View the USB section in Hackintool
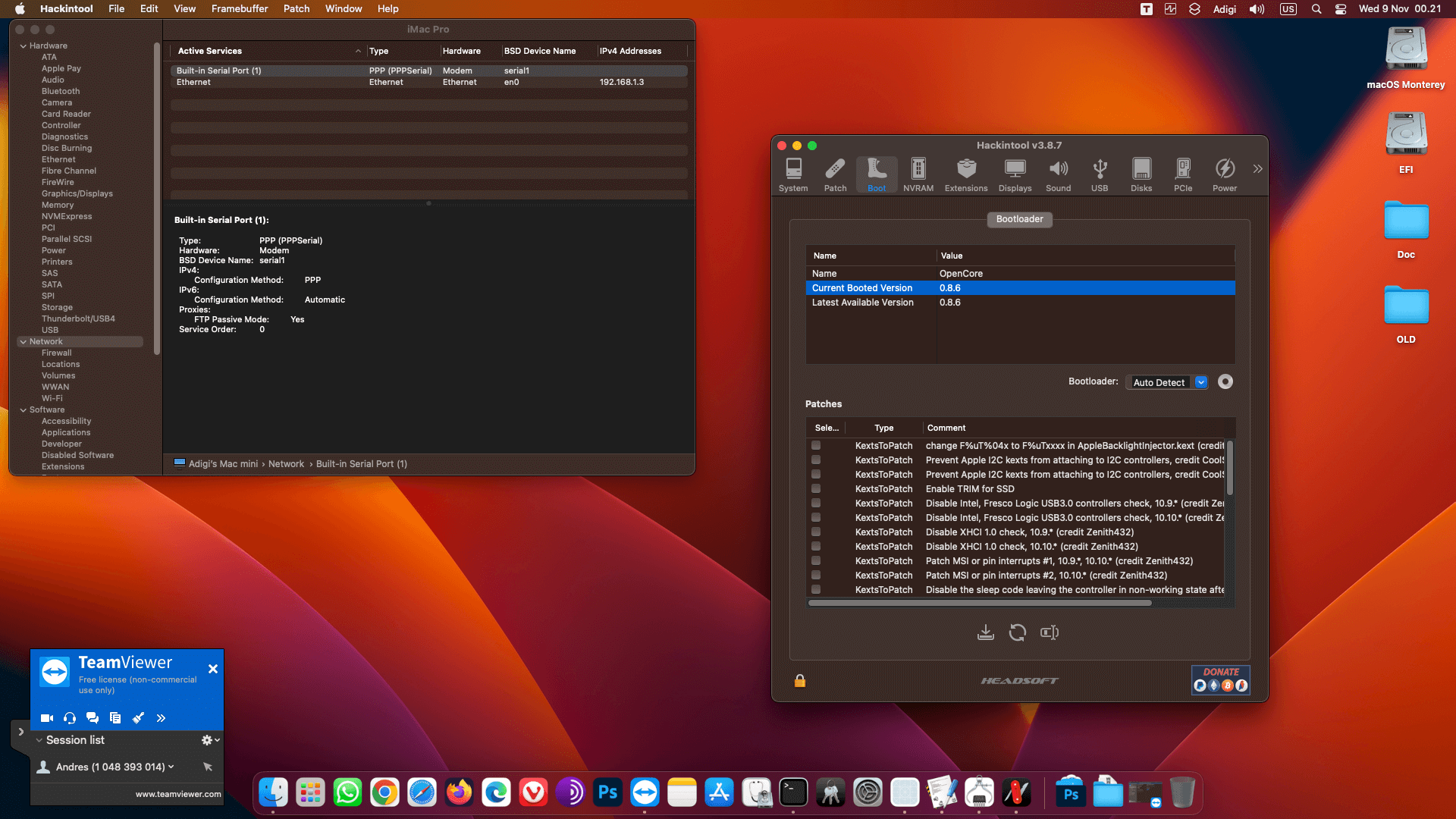Viewport: 1456px width, 819px height. tap(1100, 174)
